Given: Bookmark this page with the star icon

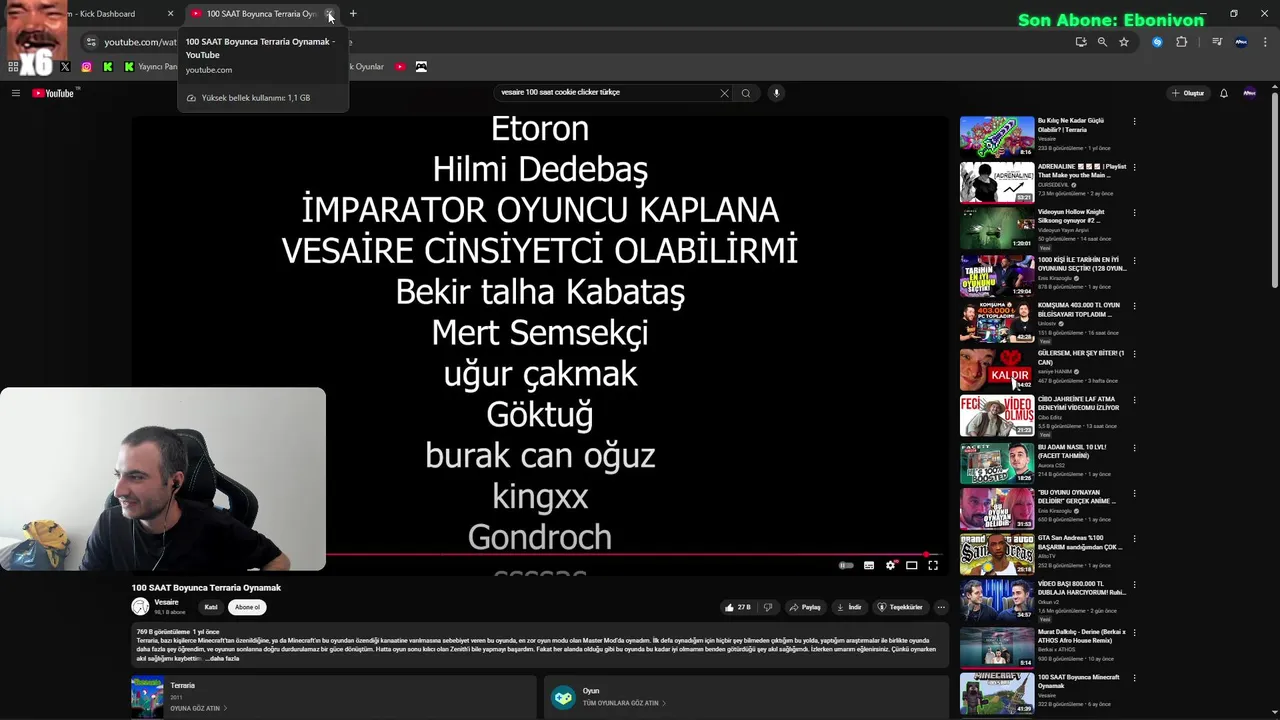Looking at the screenshot, I should click(1124, 42).
